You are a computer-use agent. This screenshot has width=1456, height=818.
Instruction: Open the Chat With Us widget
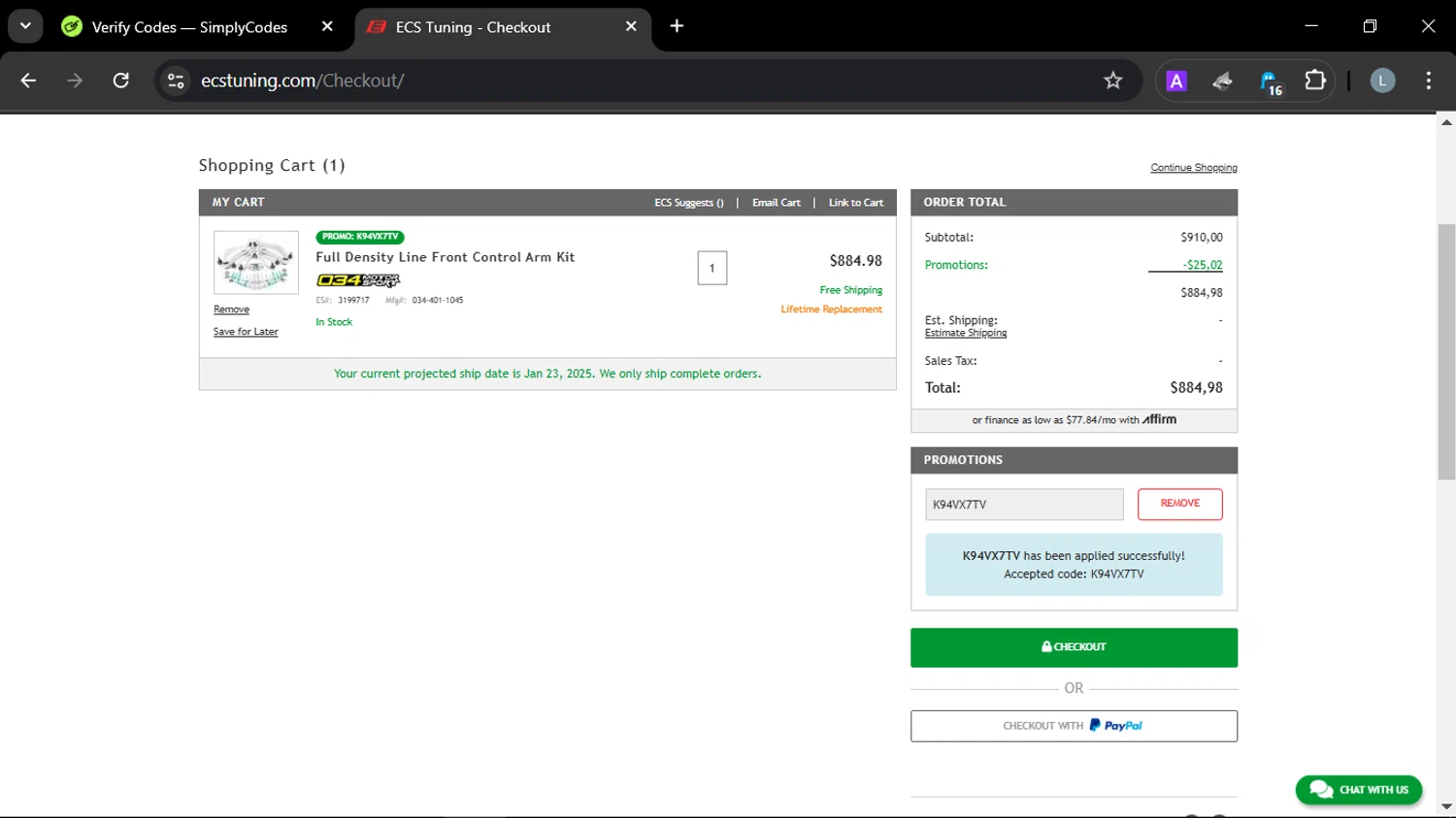click(x=1358, y=790)
